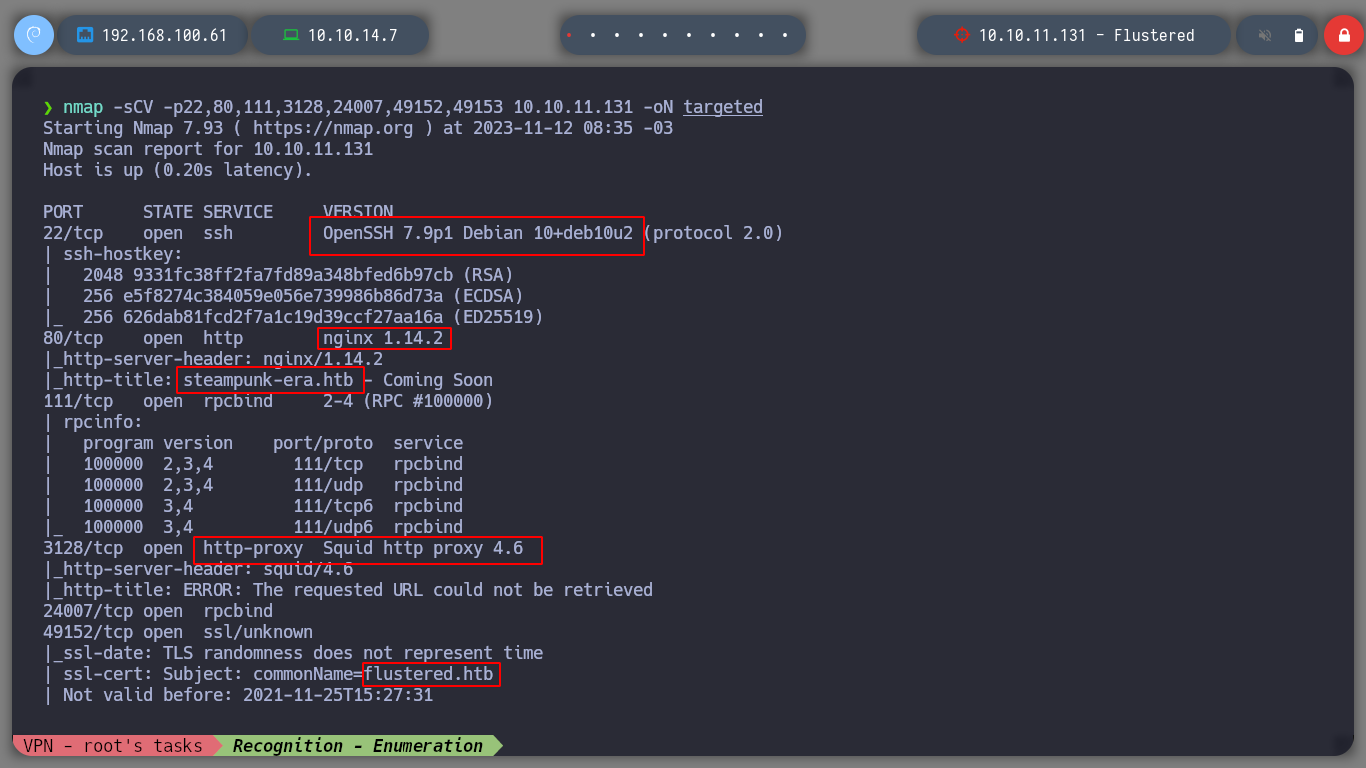The width and height of the screenshot is (1366, 768).
Task: Click the ECDSA host key line
Action: [283, 296]
